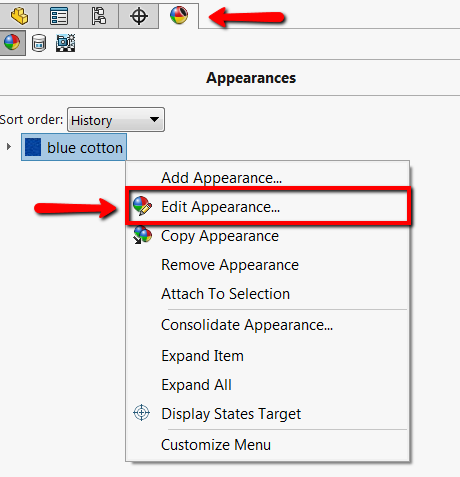The image size is (460, 477).
Task: Choose Edit Appearance... menu entry
Action: 267,207
